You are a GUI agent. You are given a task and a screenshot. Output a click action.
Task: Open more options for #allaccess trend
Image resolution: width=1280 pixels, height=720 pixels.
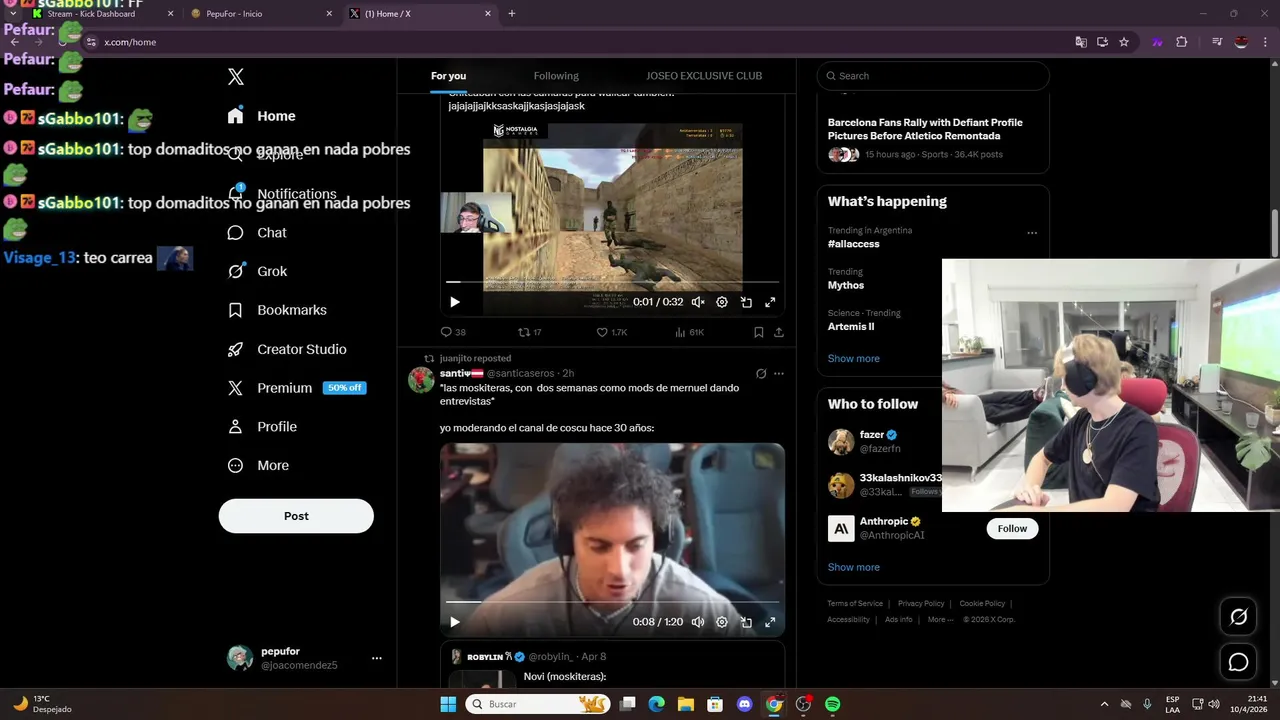pos(1032,233)
